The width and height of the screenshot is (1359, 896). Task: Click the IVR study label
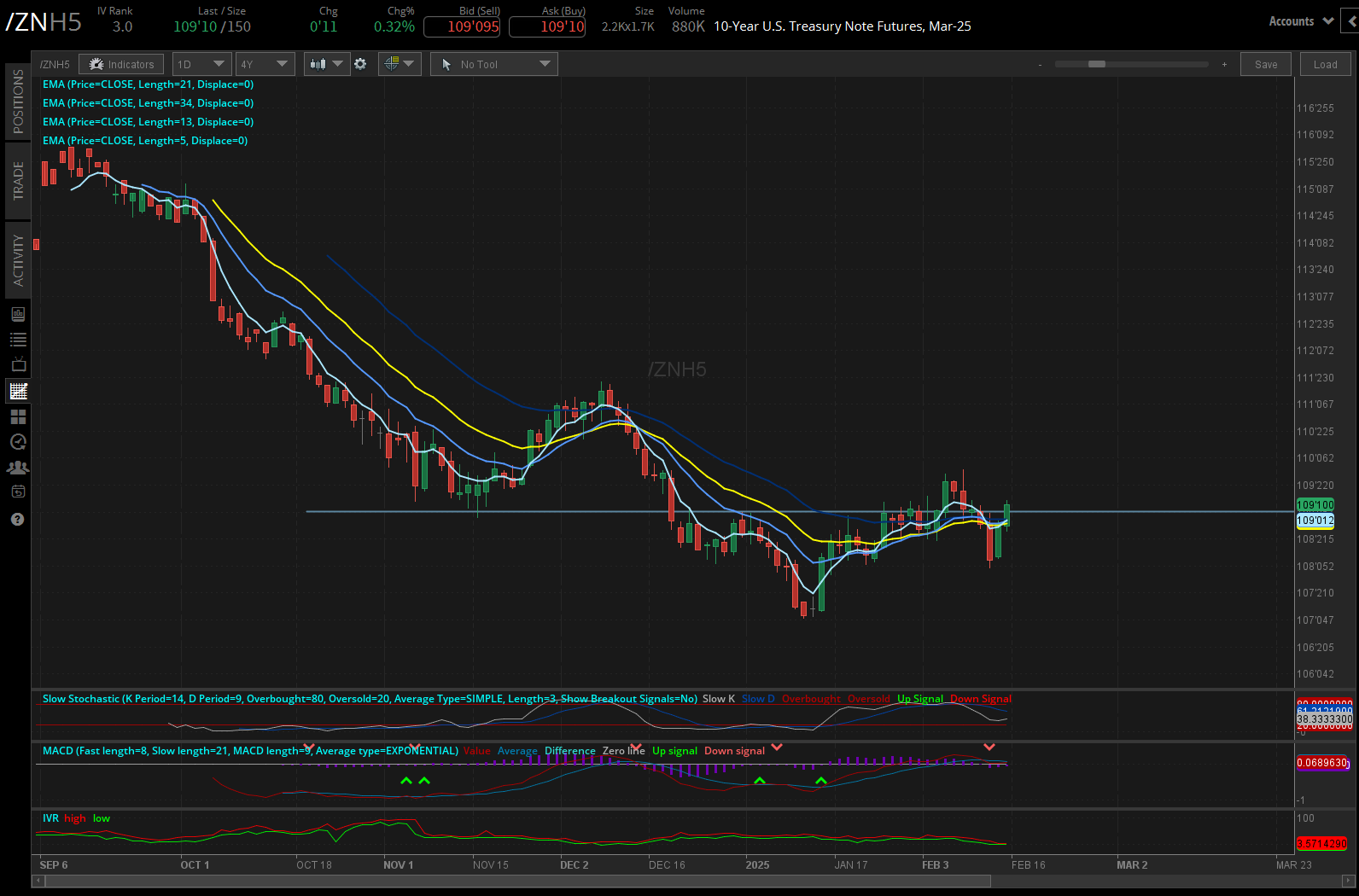(51, 818)
